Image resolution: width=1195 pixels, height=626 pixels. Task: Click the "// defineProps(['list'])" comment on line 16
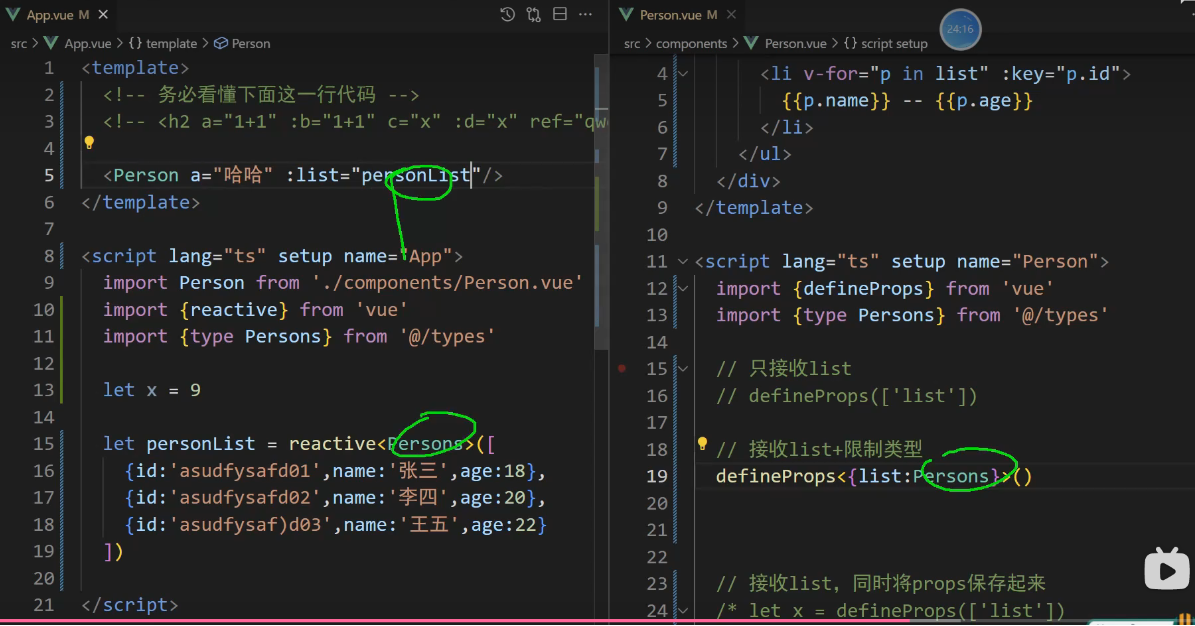tap(847, 396)
